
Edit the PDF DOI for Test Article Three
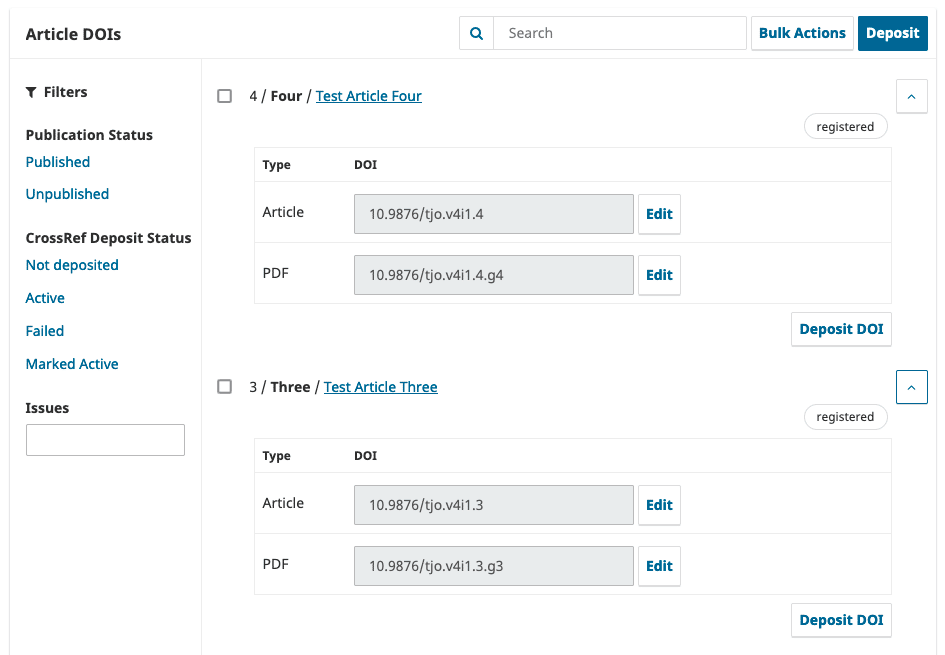(659, 565)
